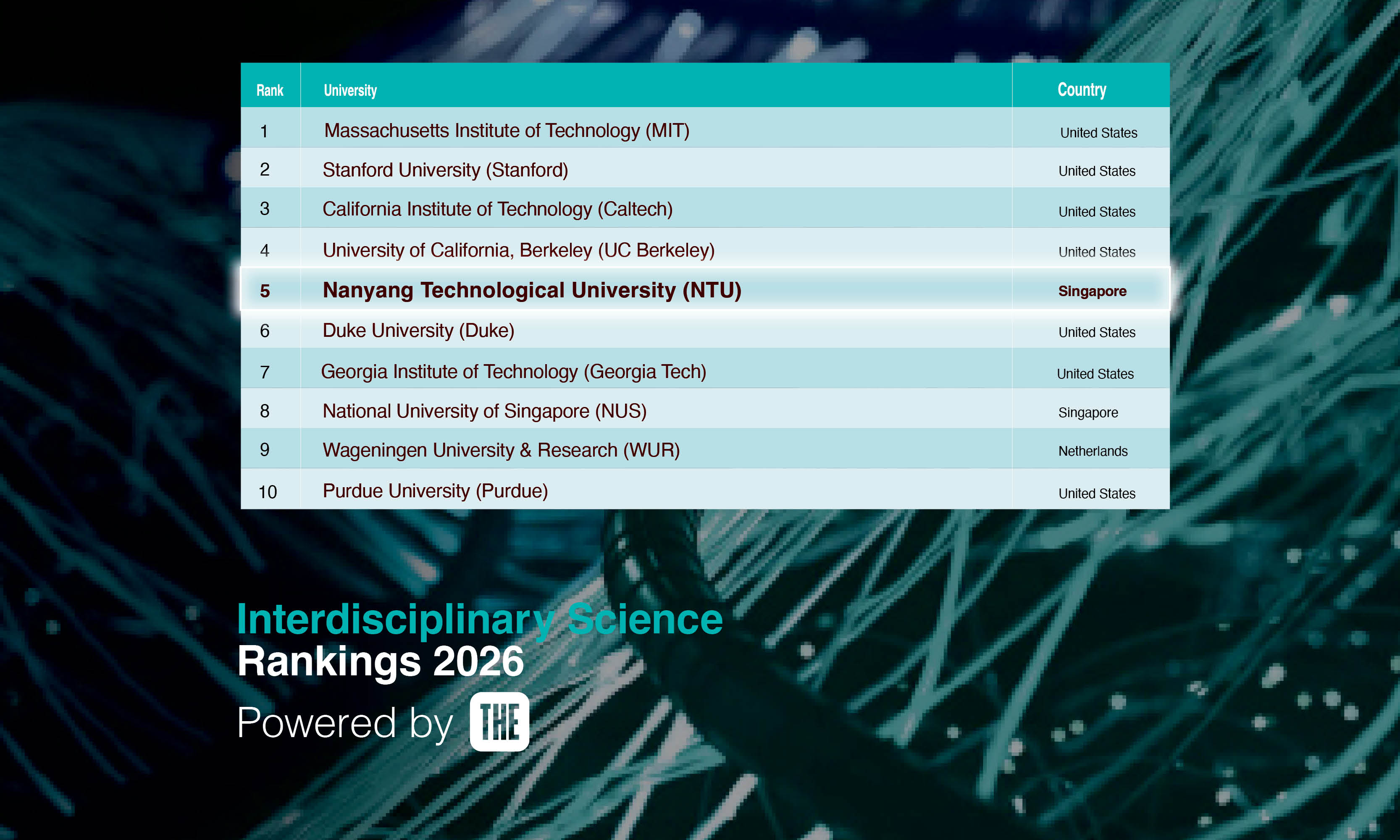Select Georgia Institute of Technology row
This screenshot has width=1400, height=840.
pos(513,372)
